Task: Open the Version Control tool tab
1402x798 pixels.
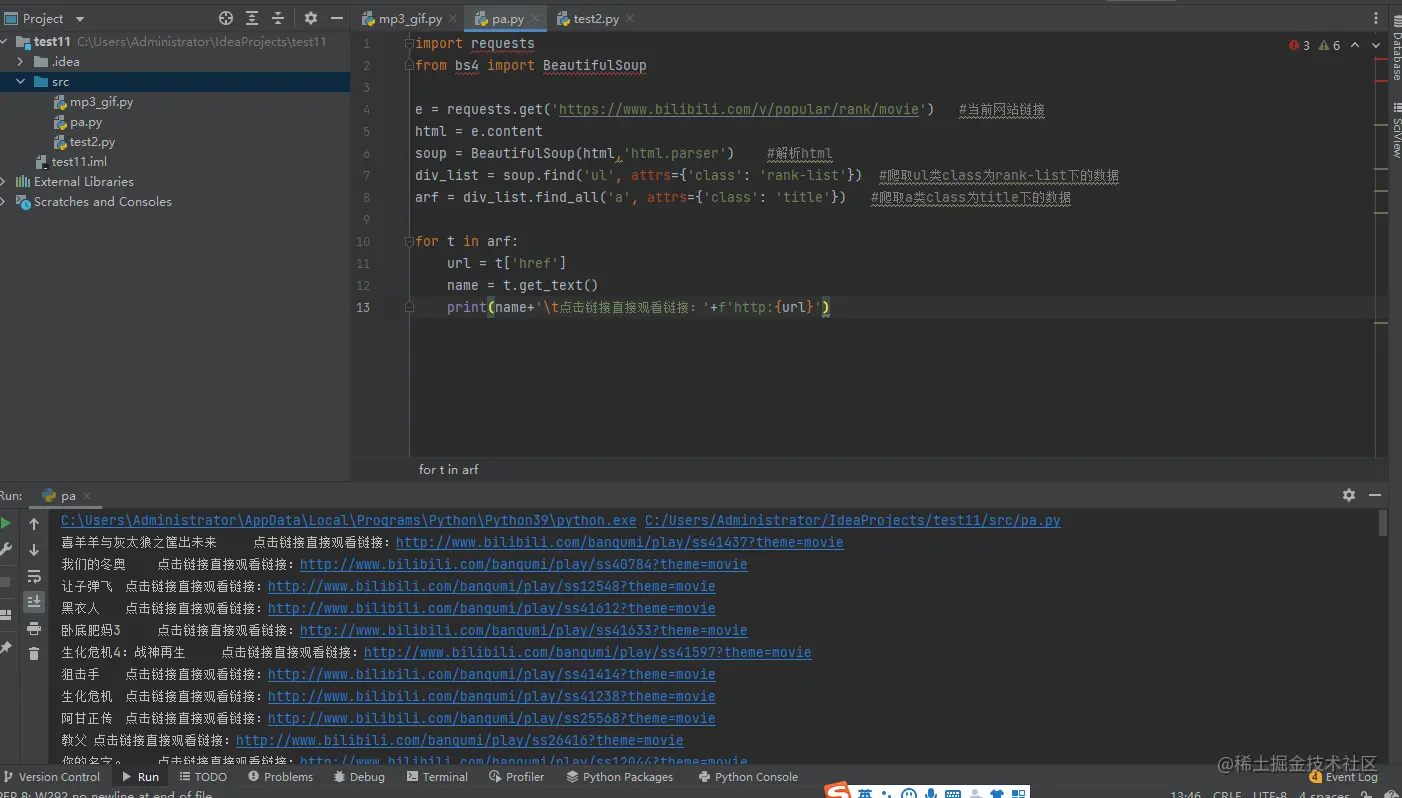Action: click(x=51, y=777)
